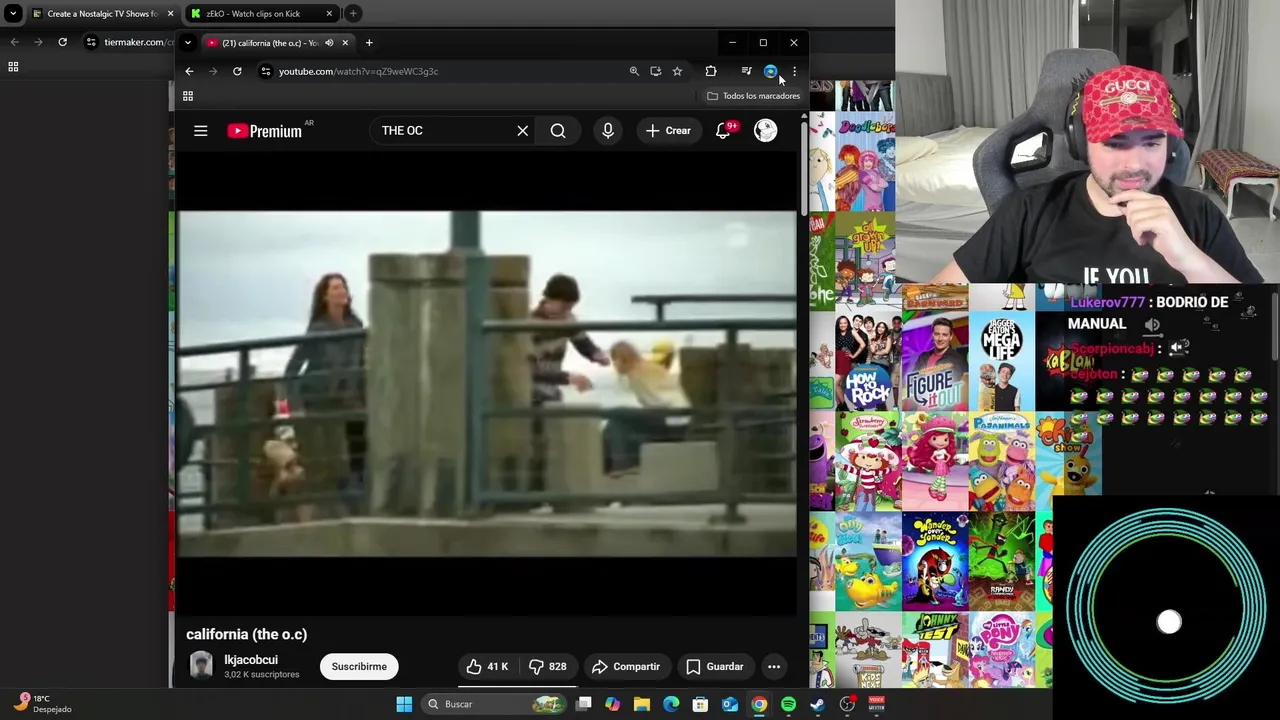Open the lkjacobcui channel avatar

coord(201,667)
